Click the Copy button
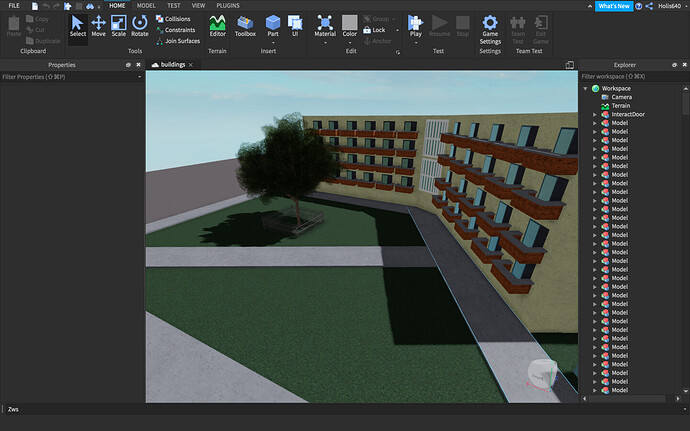Screen dimensions: 690x431 tap(37, 19)
